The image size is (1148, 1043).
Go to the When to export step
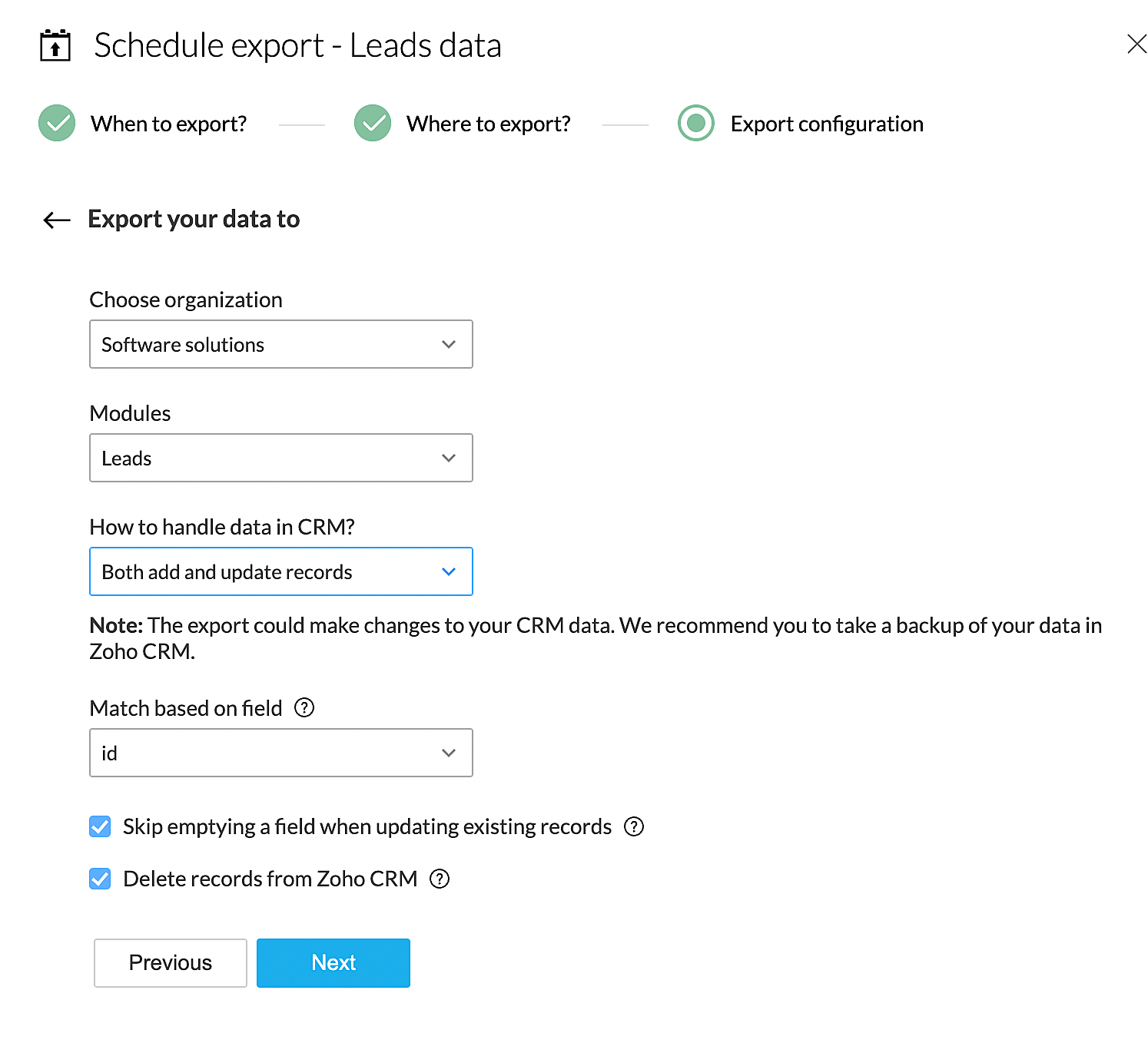pyautogui.click(x=169, y=124)
